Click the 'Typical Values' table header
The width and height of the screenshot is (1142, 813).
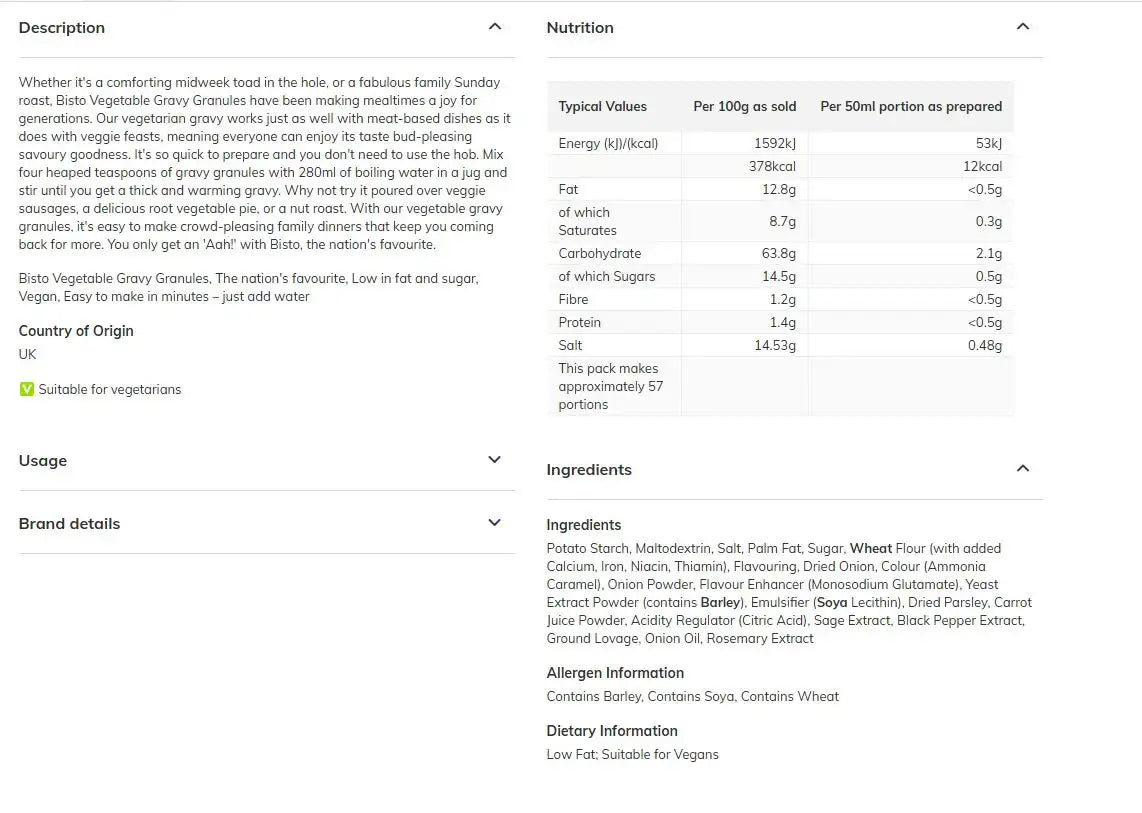click(x=602, y=107)
